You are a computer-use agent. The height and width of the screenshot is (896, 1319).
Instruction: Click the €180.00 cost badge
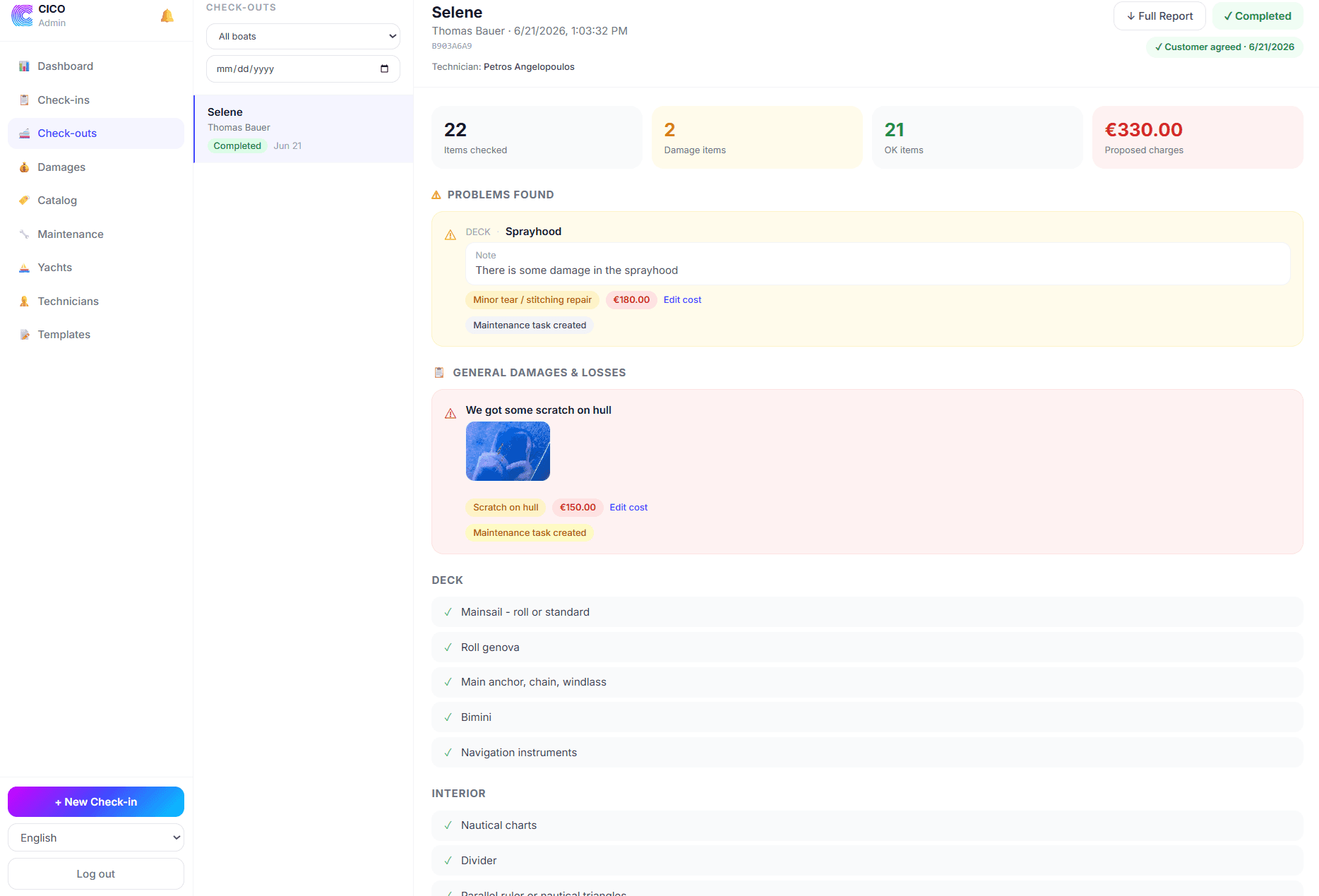click(631, 300)
